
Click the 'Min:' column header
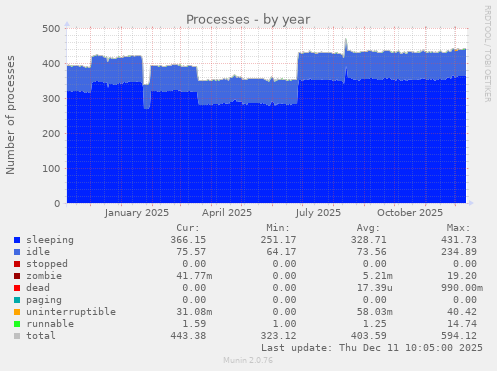click(278, 228)
